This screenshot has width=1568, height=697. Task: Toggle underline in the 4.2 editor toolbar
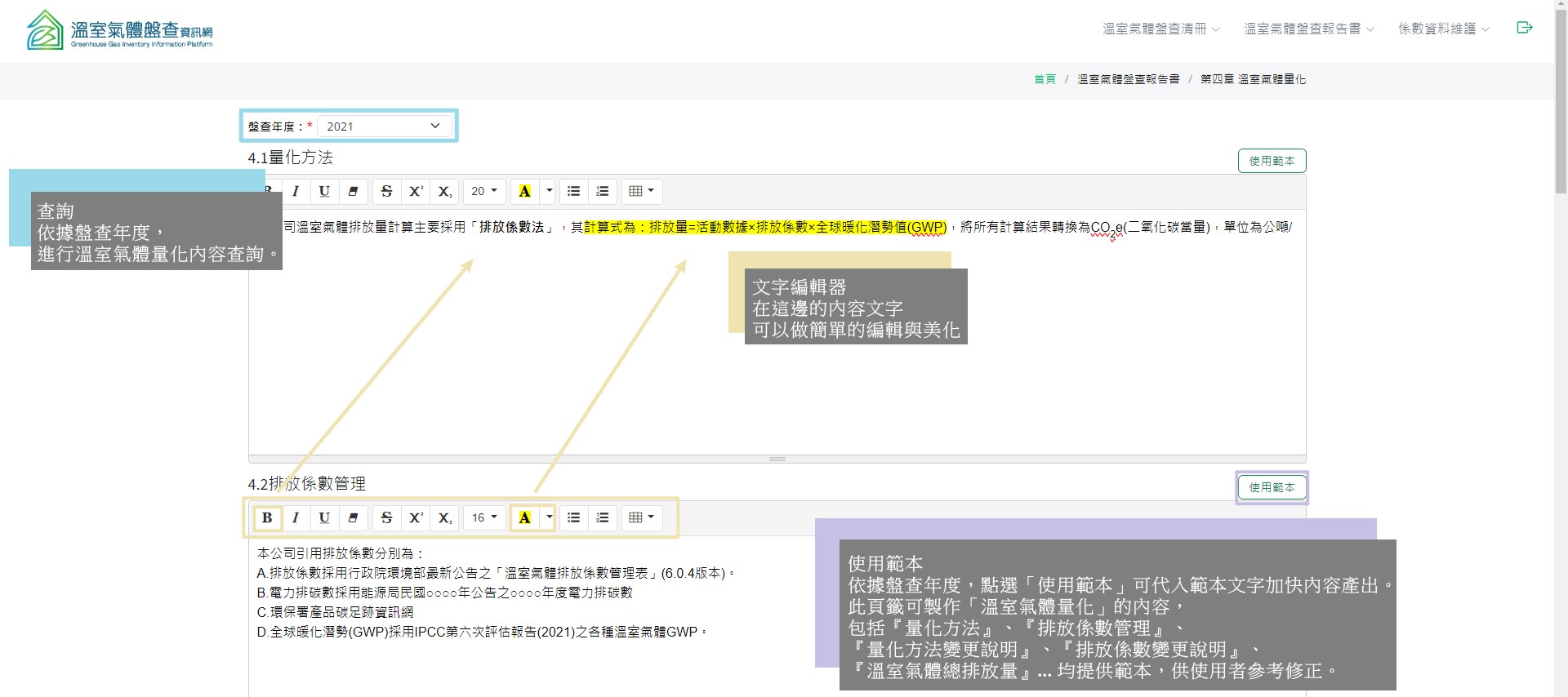click(x=324, y=517)
